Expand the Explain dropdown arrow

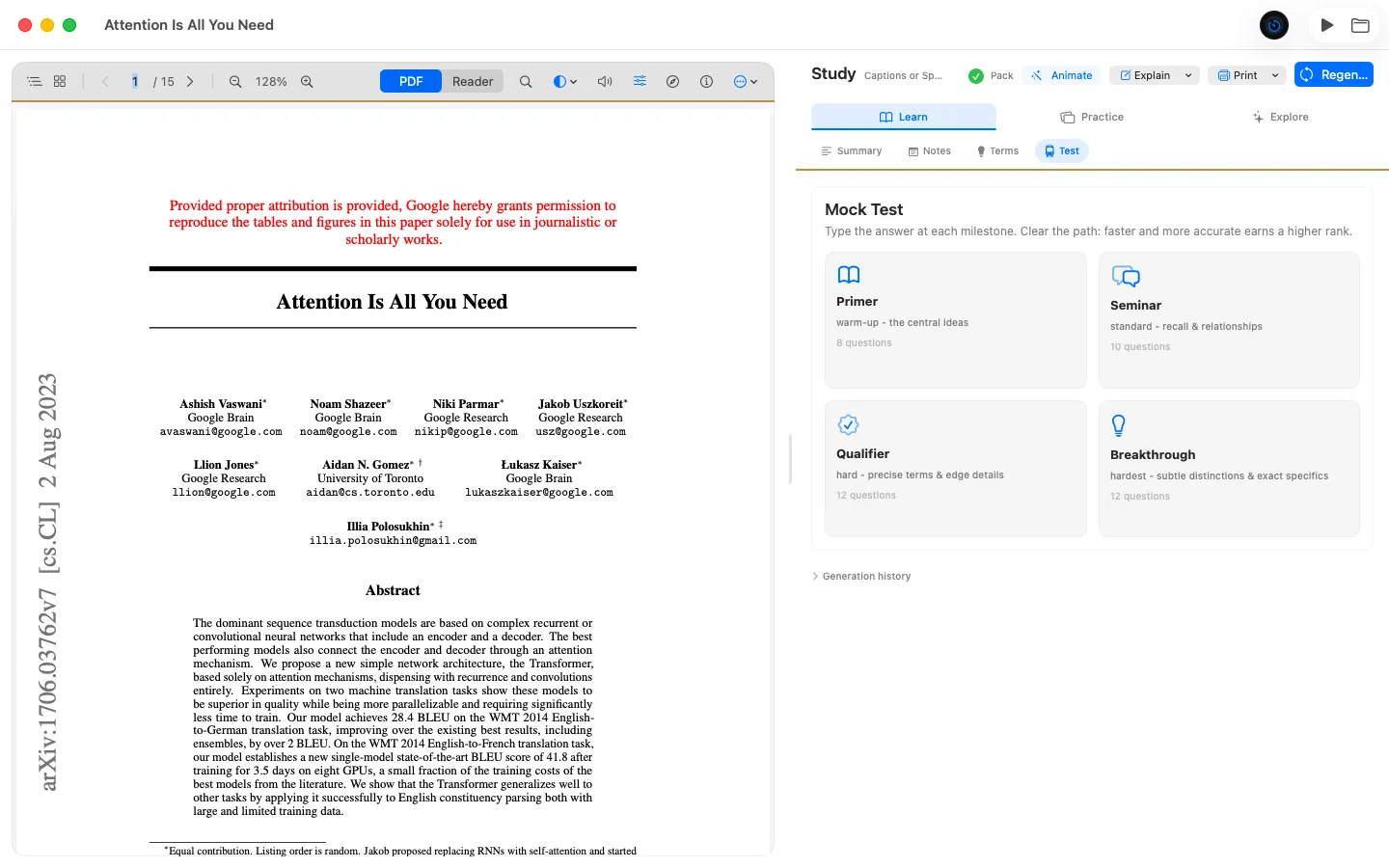[x=1188, y=75]
